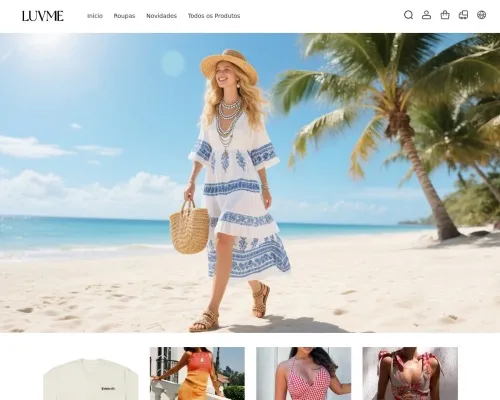Open the orange dress product thumbnail
This screenshot has height=400, width=500.
[x=197, y=374]
